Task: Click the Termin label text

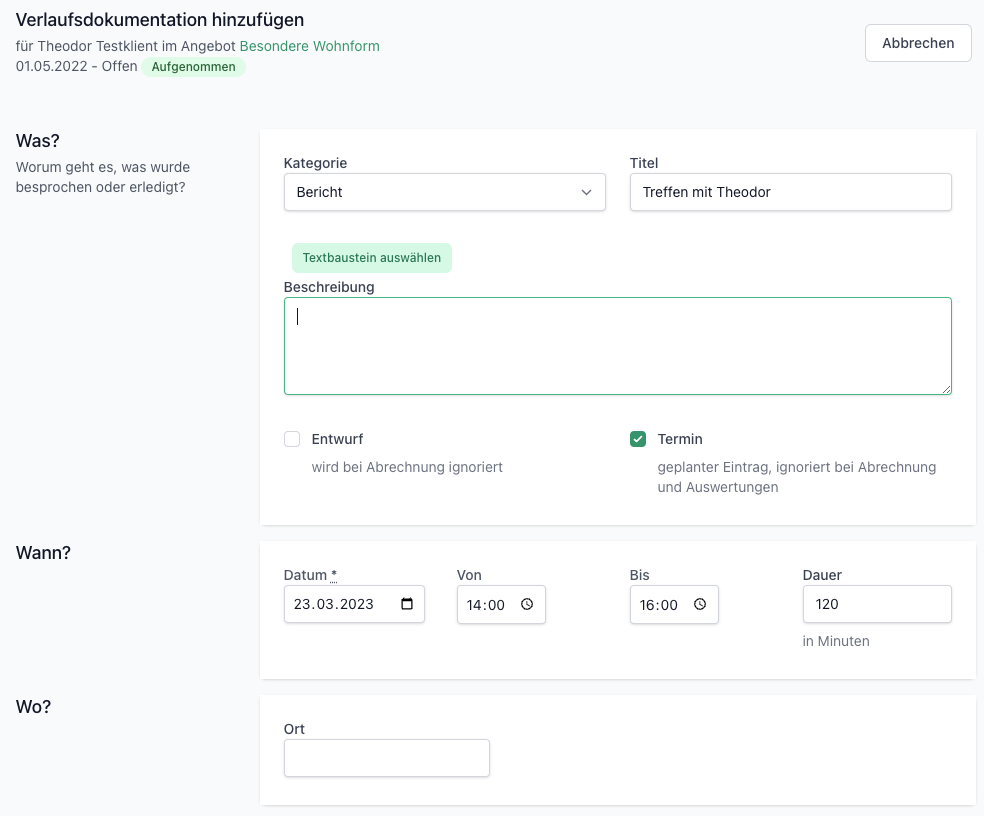Action: 680,439
